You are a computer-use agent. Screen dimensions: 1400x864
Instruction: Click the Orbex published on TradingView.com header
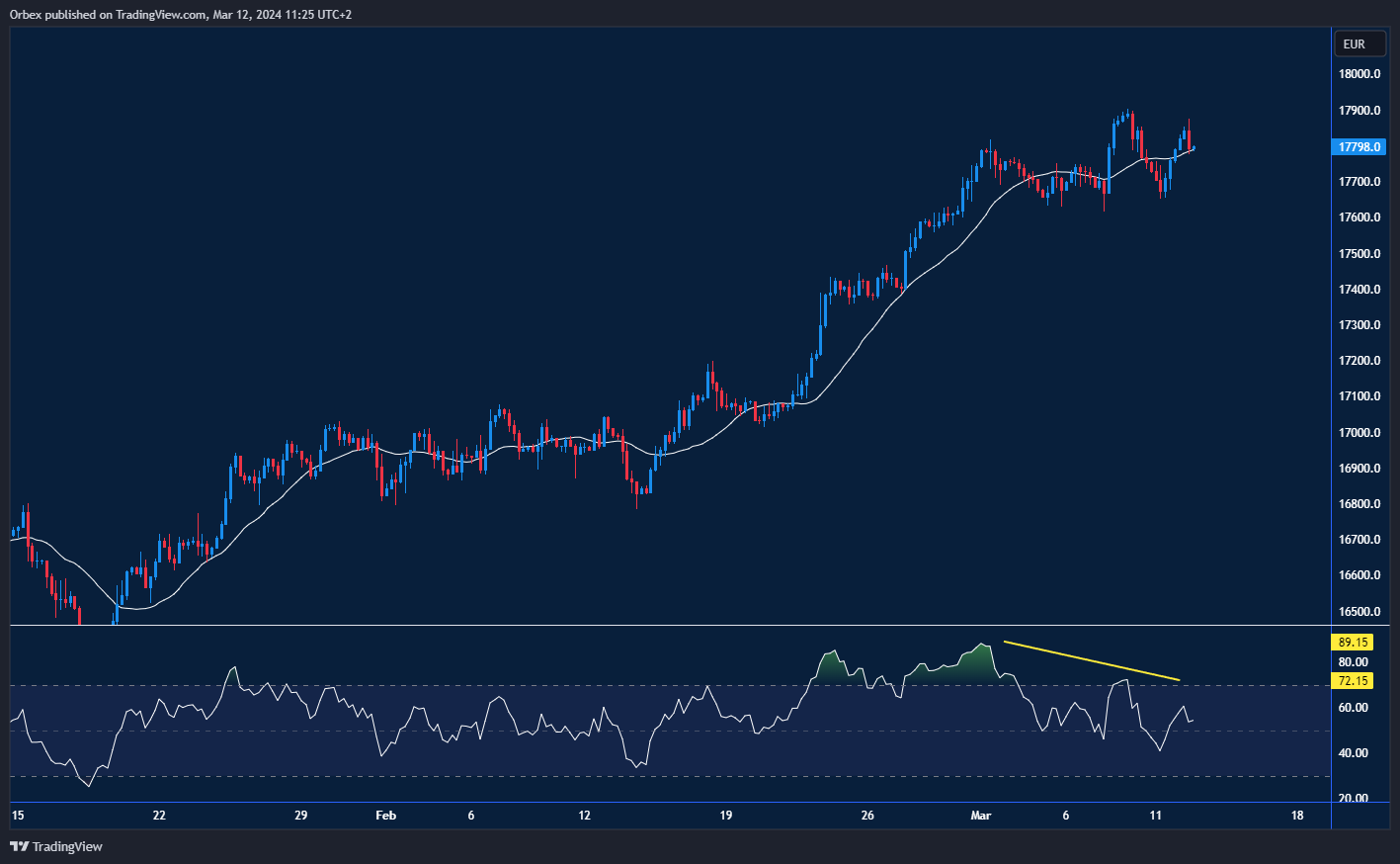181,15
